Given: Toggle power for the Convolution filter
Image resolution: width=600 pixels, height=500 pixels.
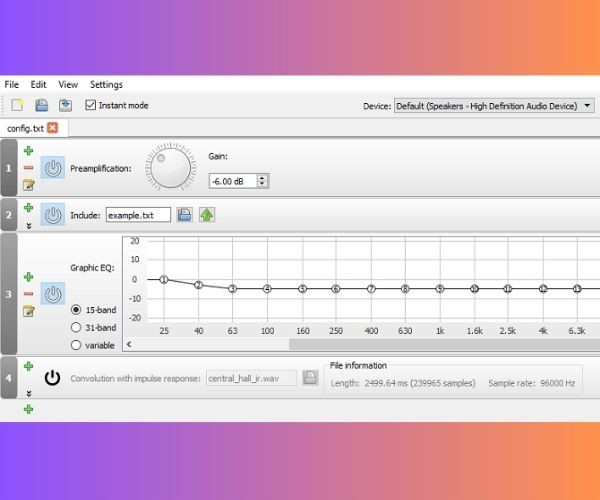Looking at the screenshot, I should (52, 378).
